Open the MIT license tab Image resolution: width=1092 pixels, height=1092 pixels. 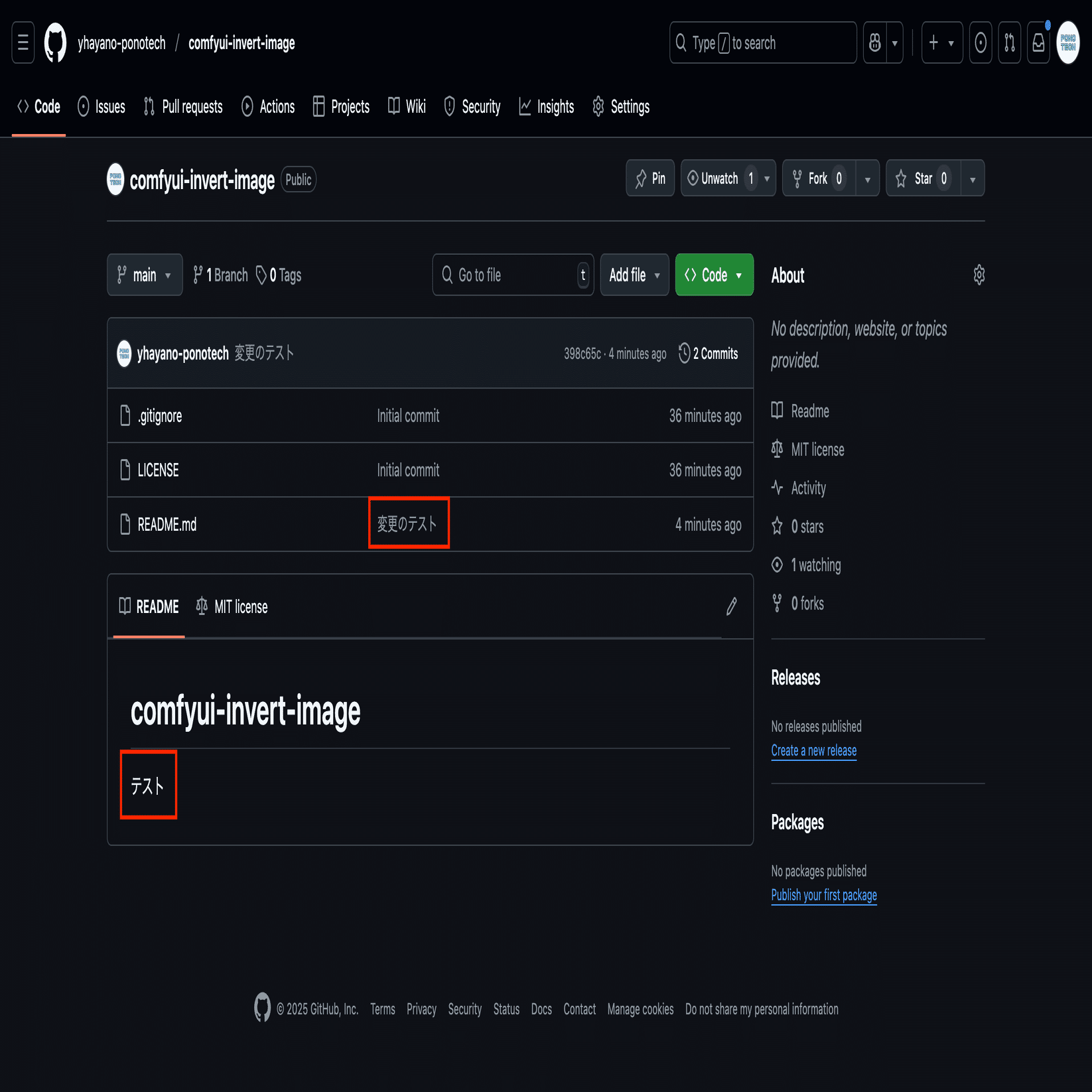point(232,606)
